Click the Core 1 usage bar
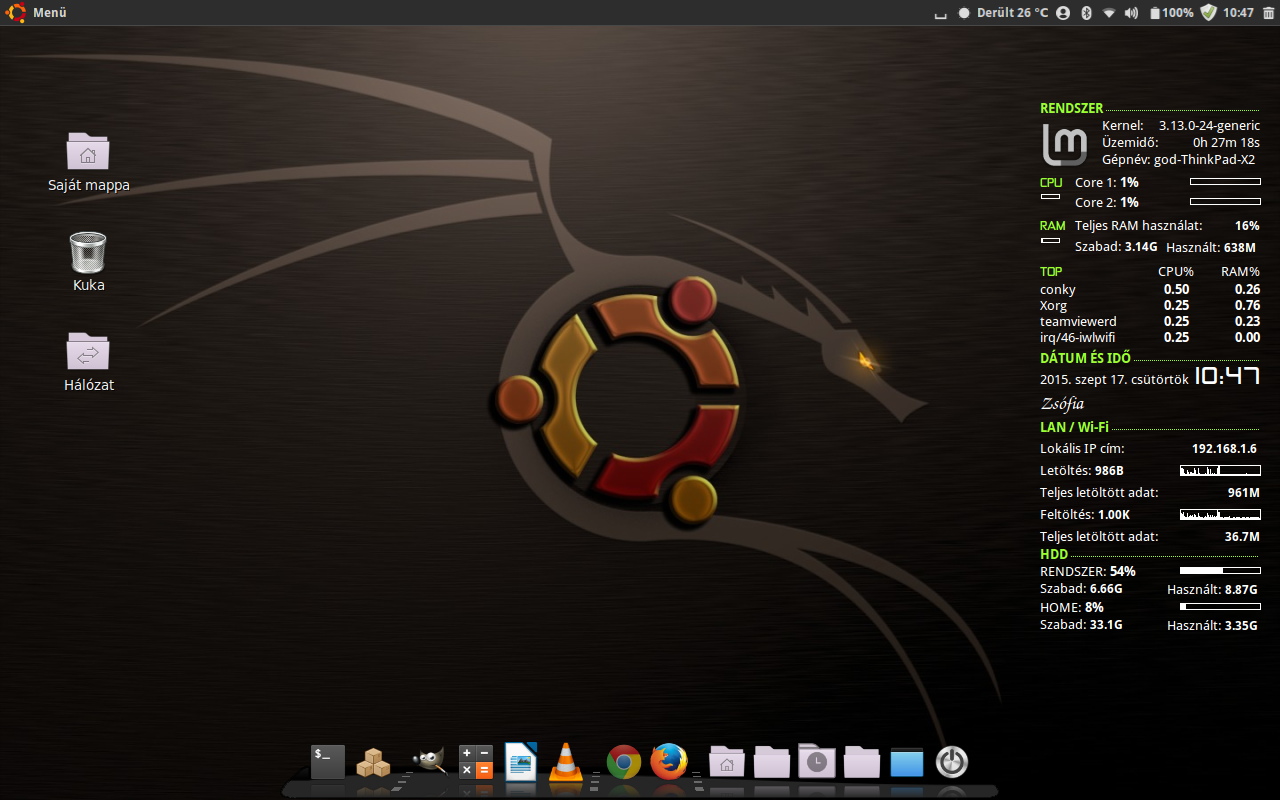This screenshot has width=1280, height=800. point(1225,182)
